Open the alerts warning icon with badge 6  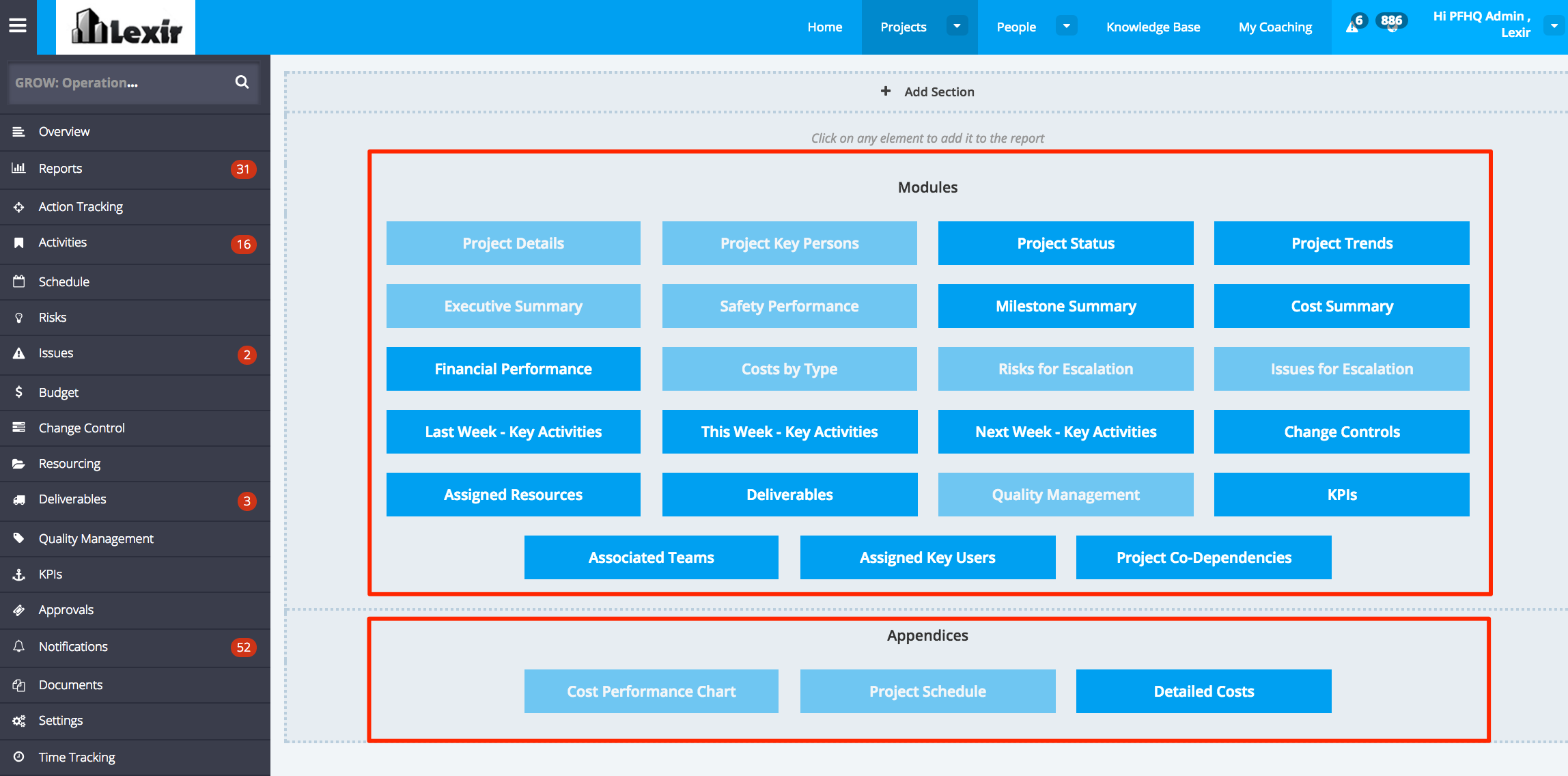1353,26
